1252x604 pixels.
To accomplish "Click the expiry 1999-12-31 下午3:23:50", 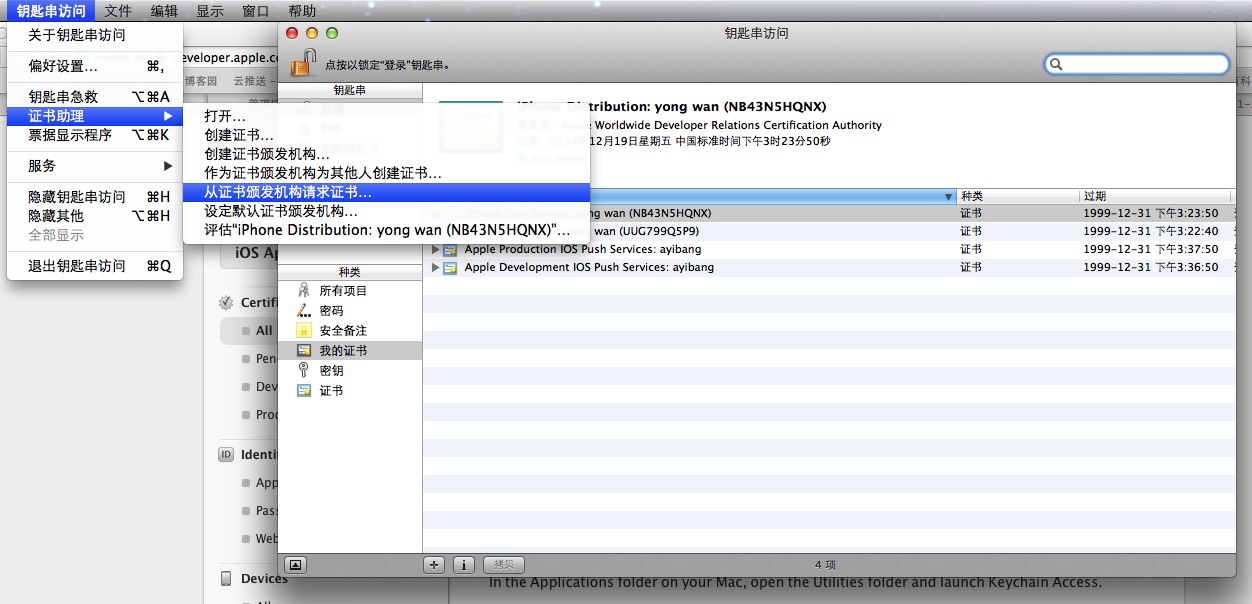I will click(1151, 213).
